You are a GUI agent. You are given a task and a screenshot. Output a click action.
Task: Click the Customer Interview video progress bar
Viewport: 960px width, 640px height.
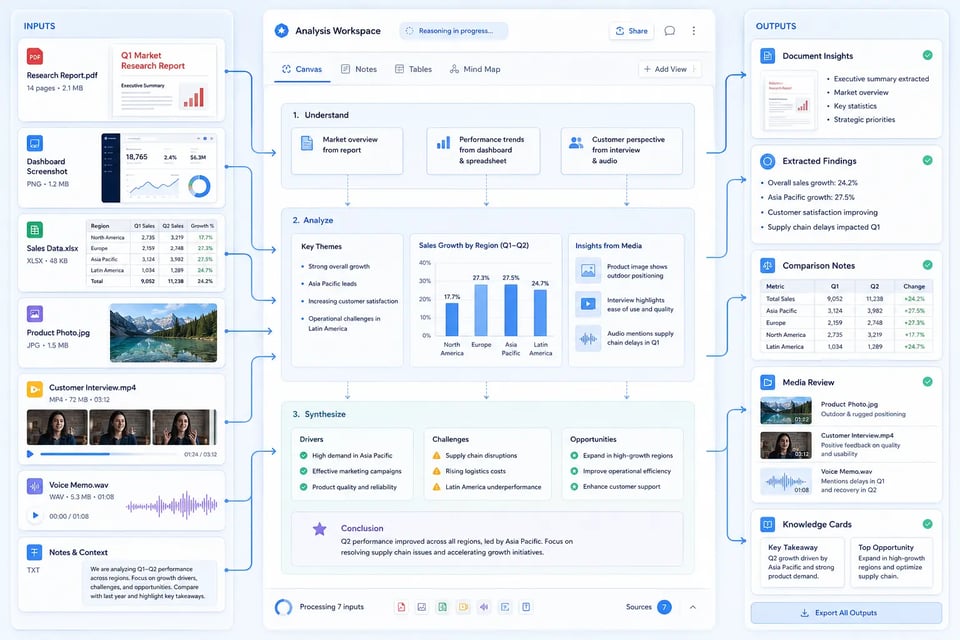tap(110, 454)
